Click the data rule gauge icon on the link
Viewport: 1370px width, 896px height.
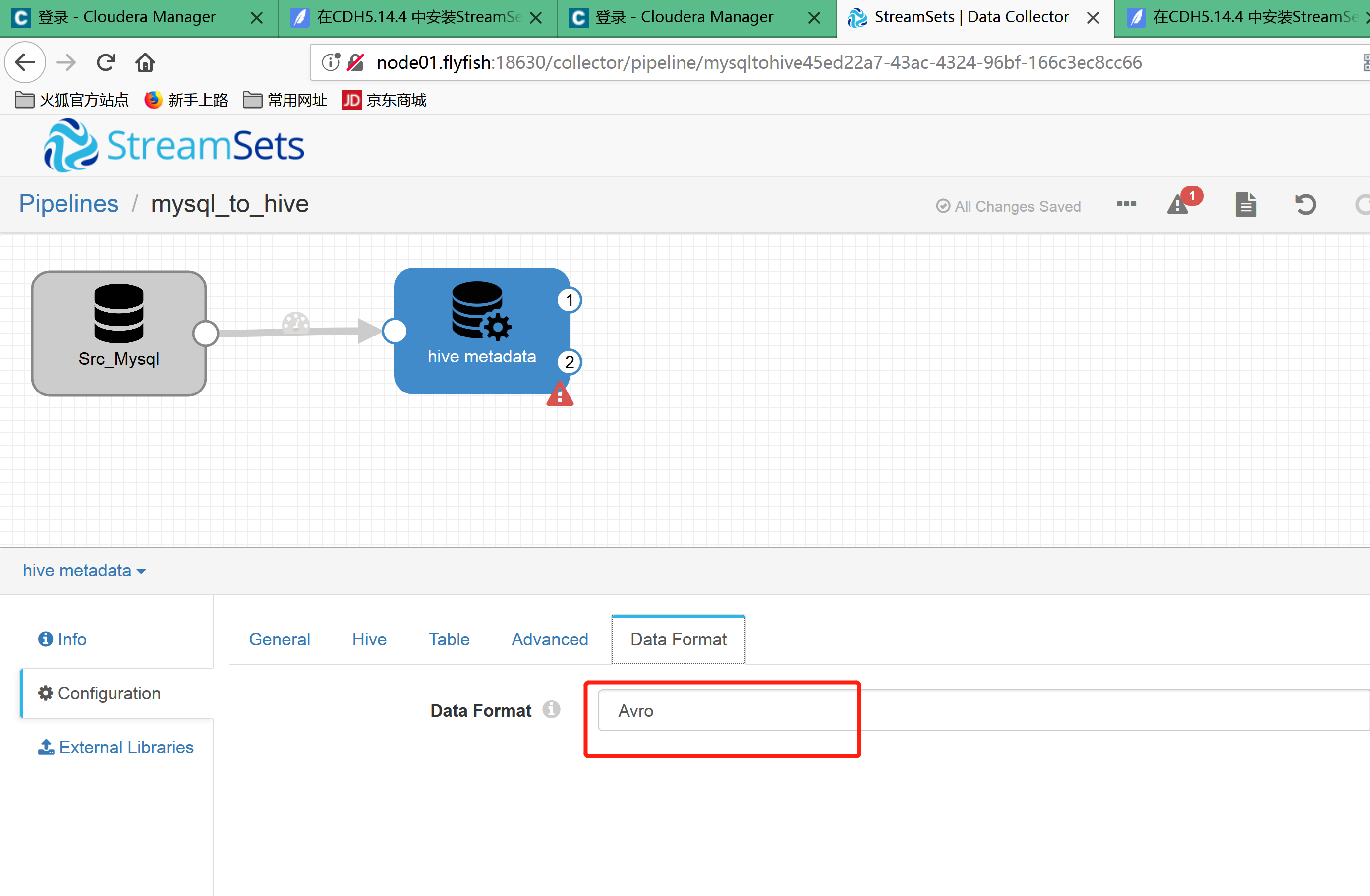(296, 324)
